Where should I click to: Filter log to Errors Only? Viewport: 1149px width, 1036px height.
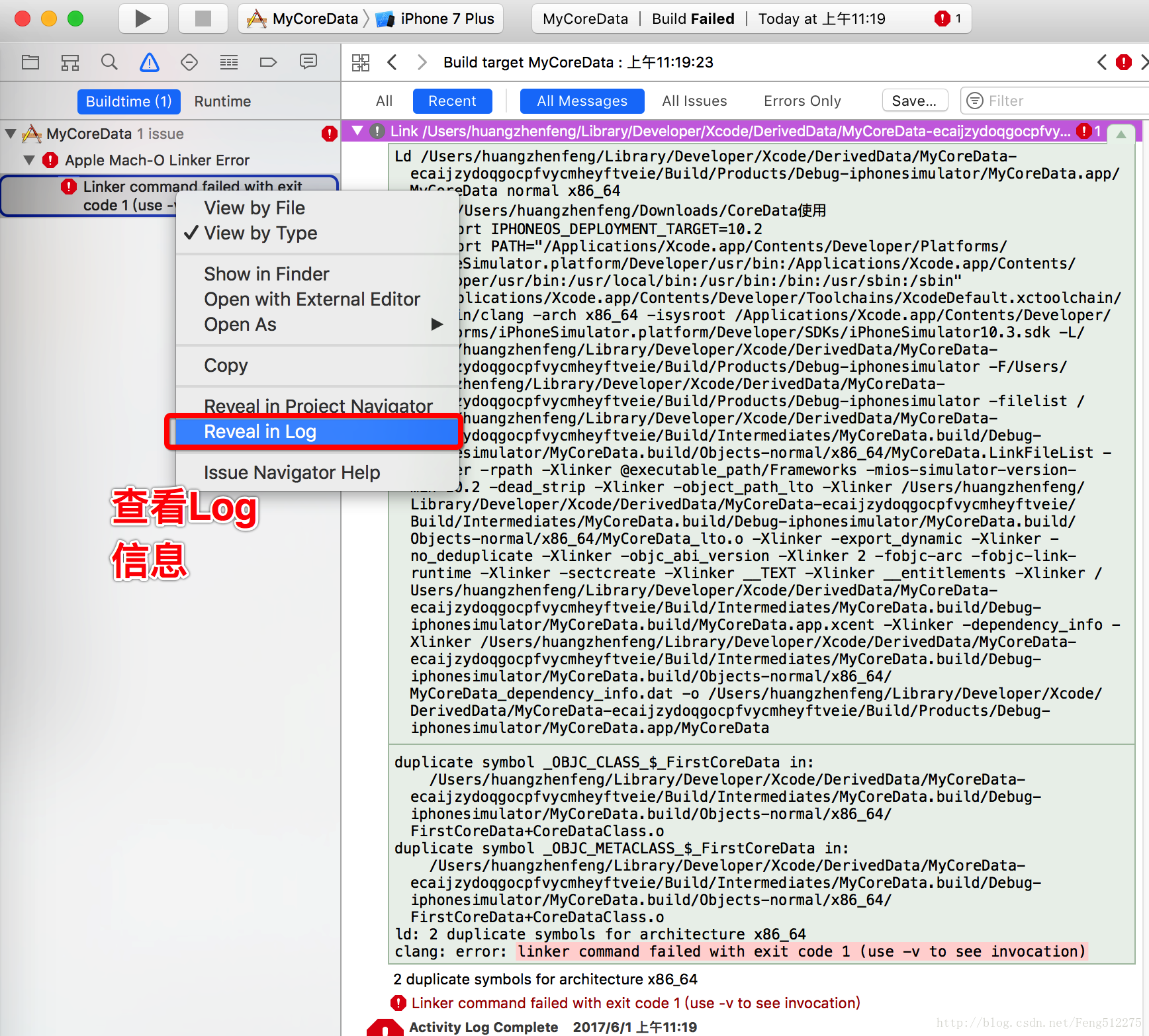click(x=802, y=101)
